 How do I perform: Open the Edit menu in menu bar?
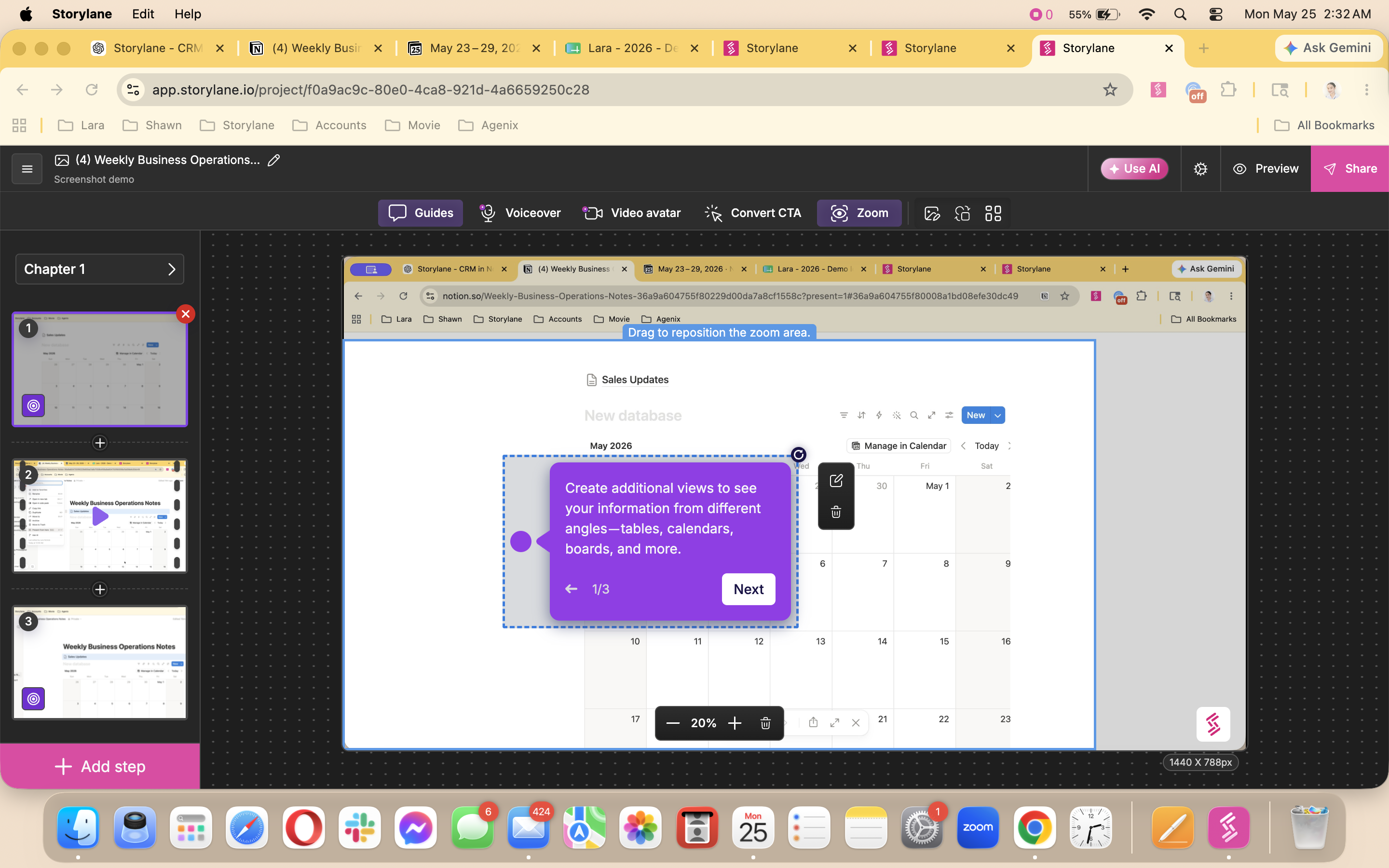click(x=143, y=14)
